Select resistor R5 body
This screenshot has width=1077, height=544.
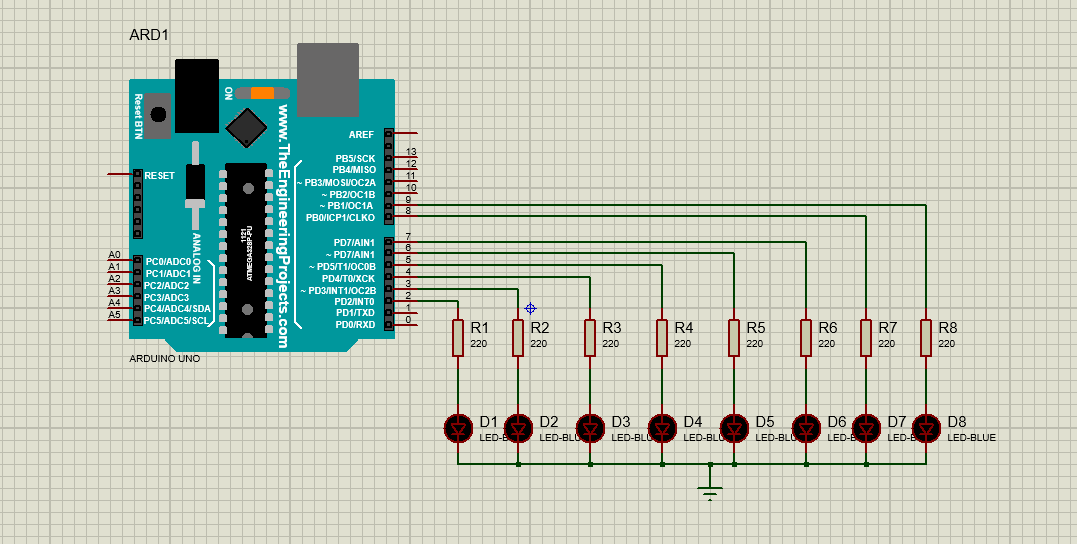tap(734, 338)
